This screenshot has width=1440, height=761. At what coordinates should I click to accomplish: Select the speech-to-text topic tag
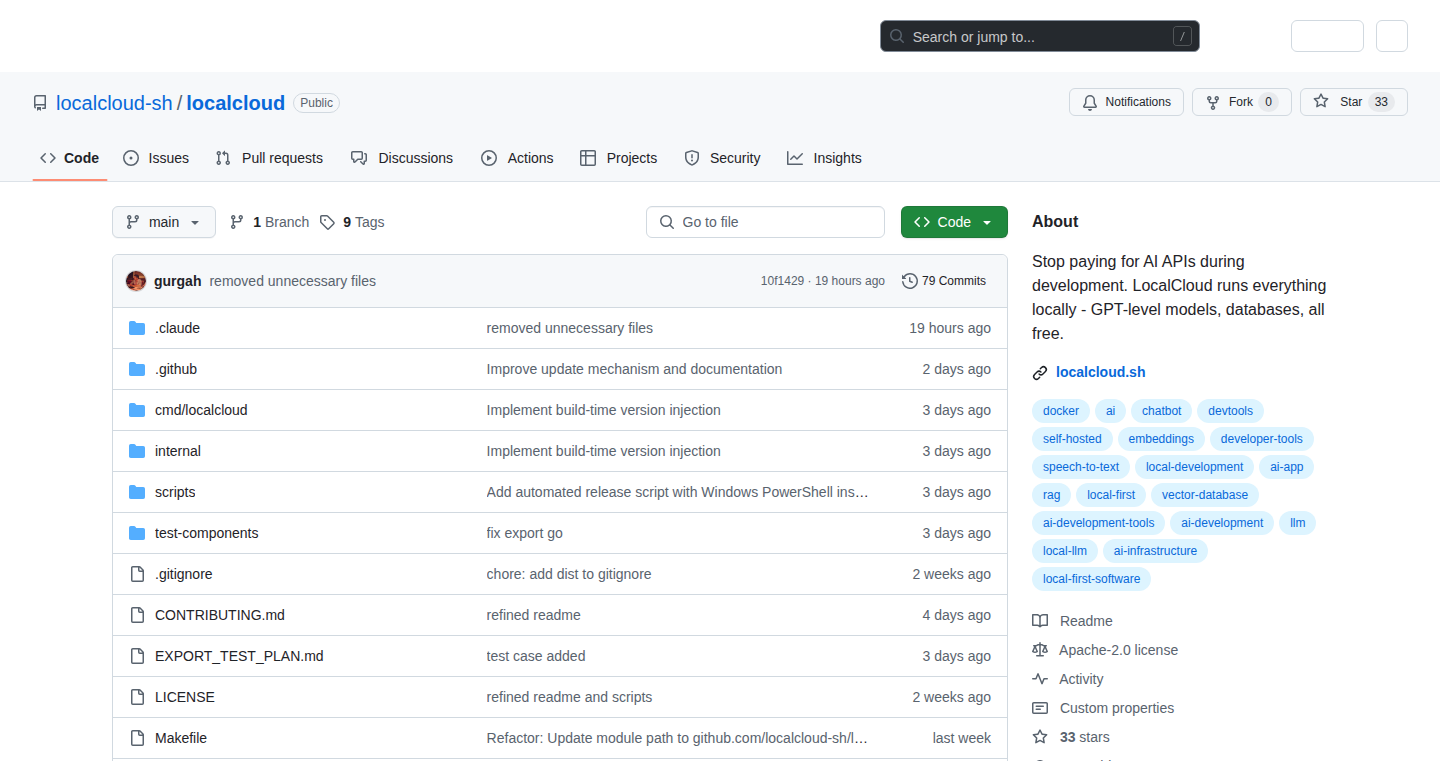1081,467
